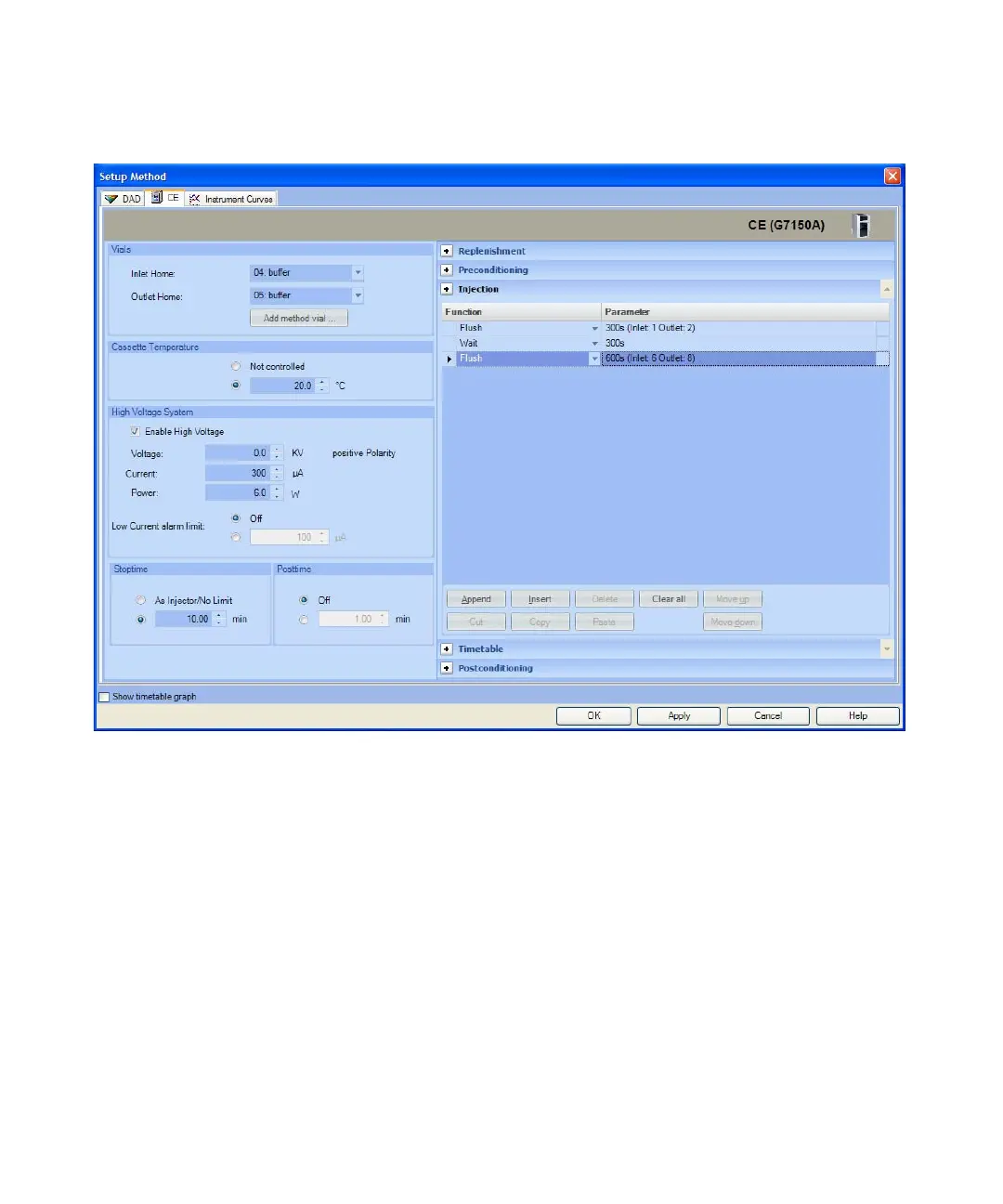Image resolution: width=1003 pixels, height=1204 pixels.
Task: Choose As Injector/No Limit stoptime
Action: (141, 600)
